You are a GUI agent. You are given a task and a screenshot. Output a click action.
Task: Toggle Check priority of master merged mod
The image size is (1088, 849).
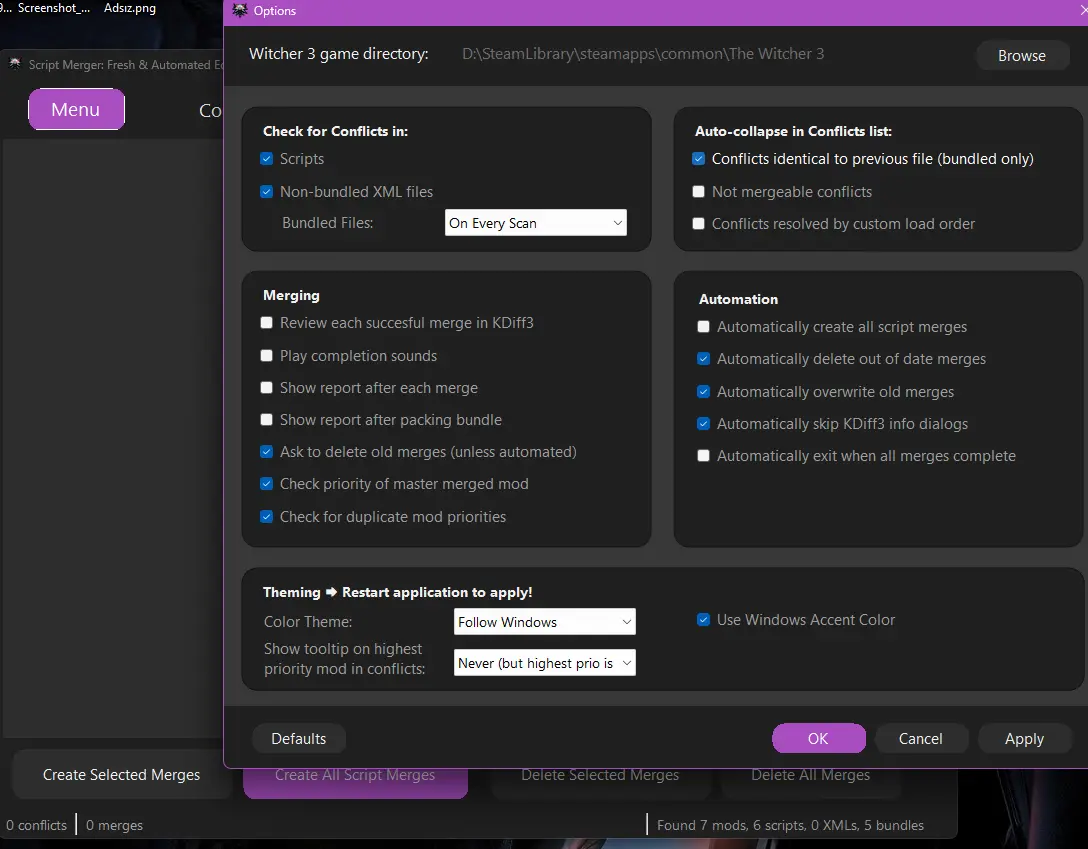click(266, 483)
